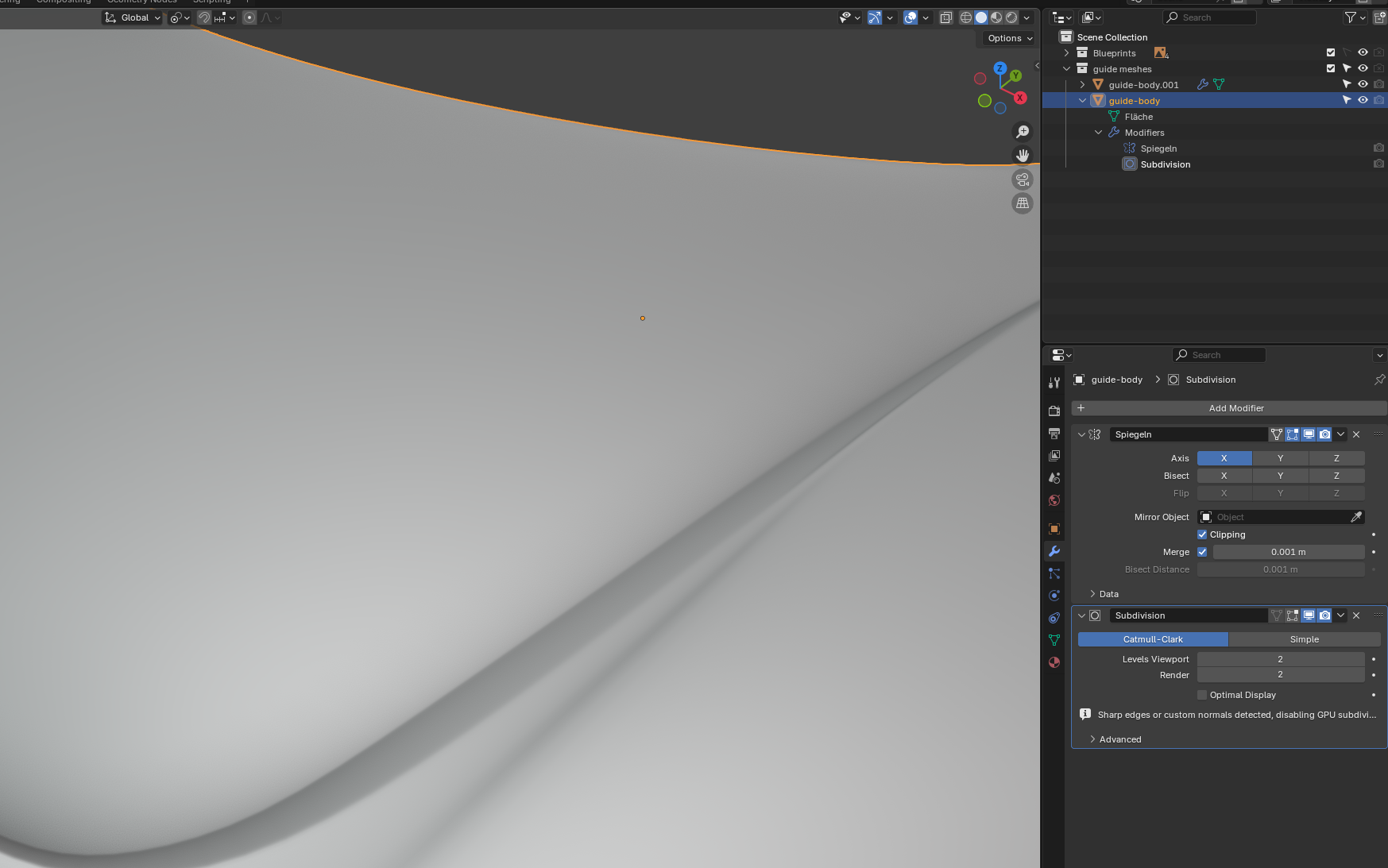1388x868 pixels.
Task: Enable the Y axis for mirror
Action: pyautogui.click(x=1280, y=458)
